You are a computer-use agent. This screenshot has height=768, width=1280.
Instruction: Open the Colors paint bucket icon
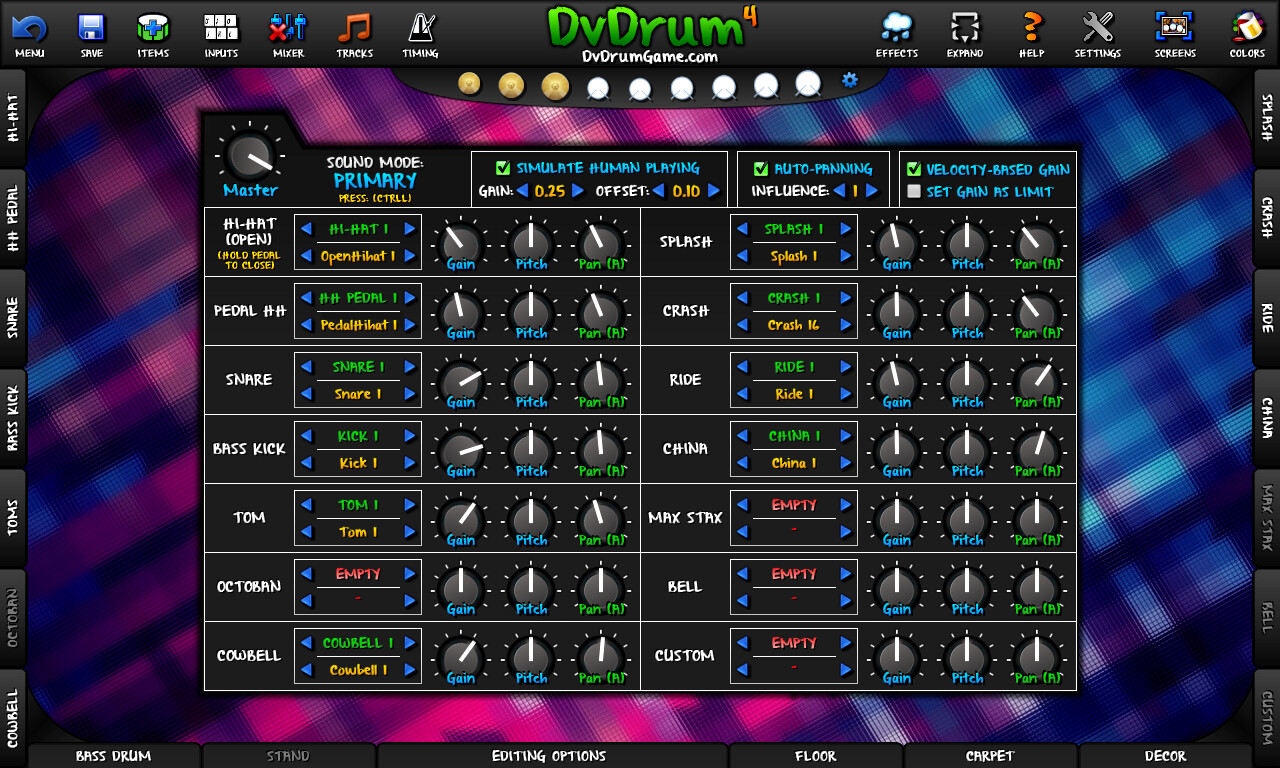coord(1247,27)
